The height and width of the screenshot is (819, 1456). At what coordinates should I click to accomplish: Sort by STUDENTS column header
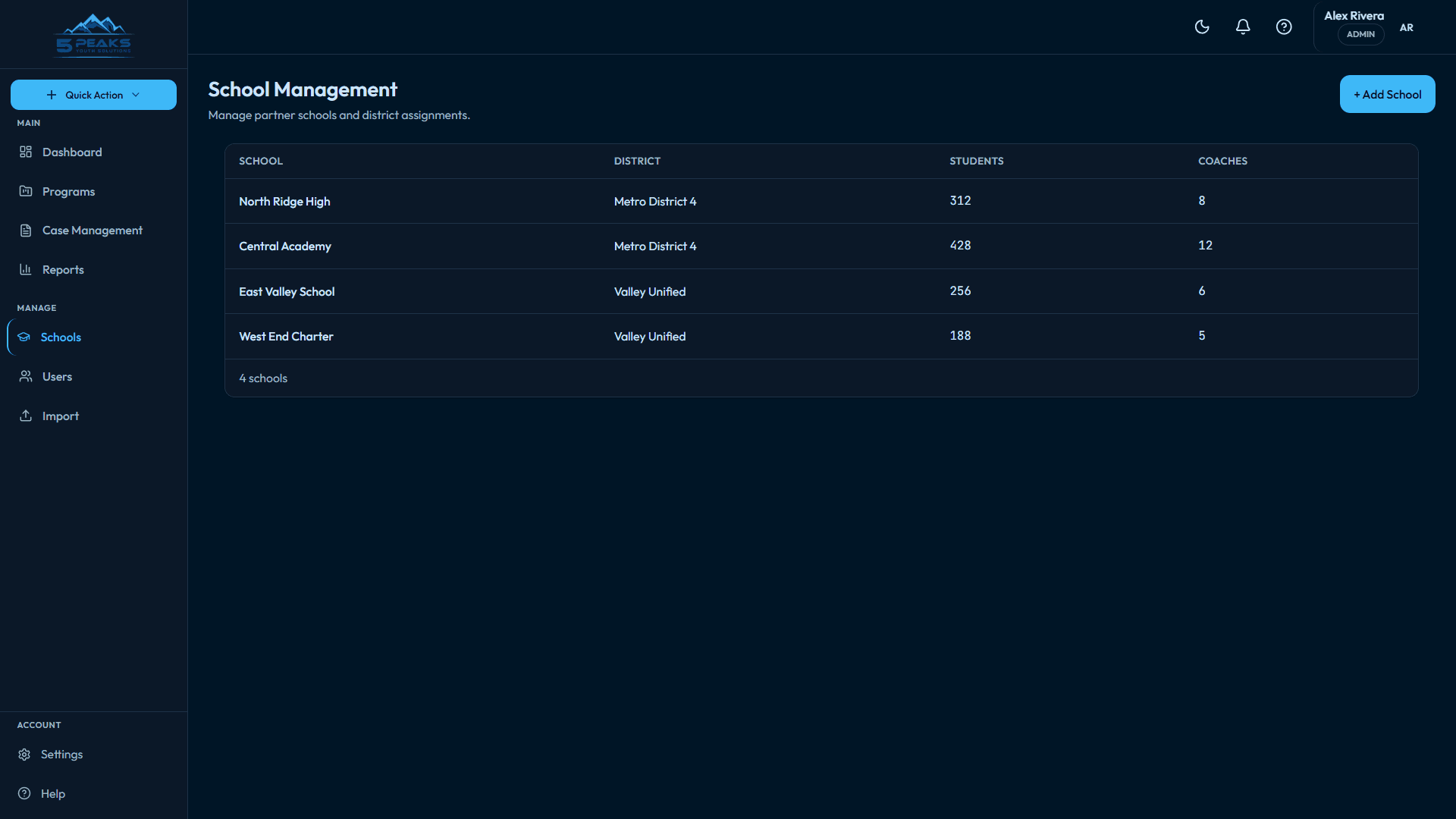[x=977, y=161]
